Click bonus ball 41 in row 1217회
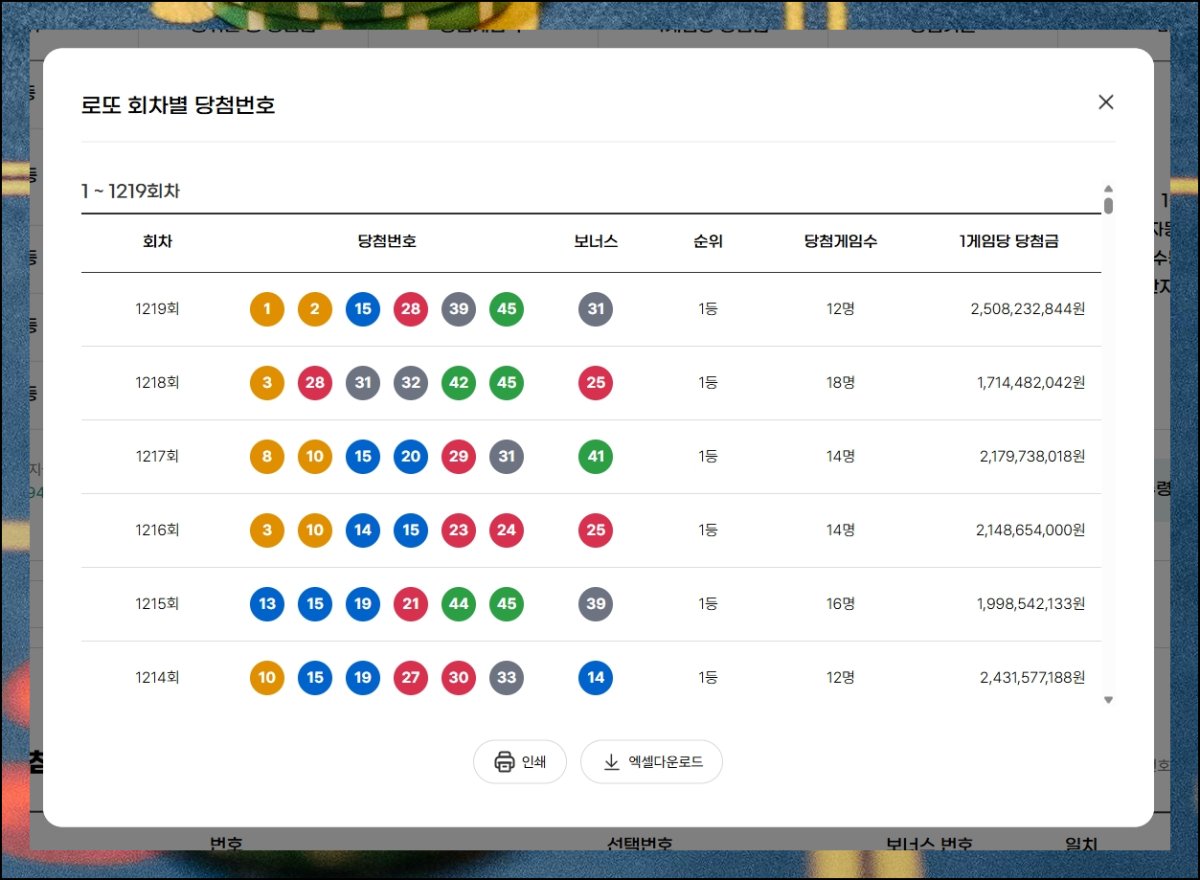The width and height of the screenshot is (1200, 880). [x=596, y=457]
